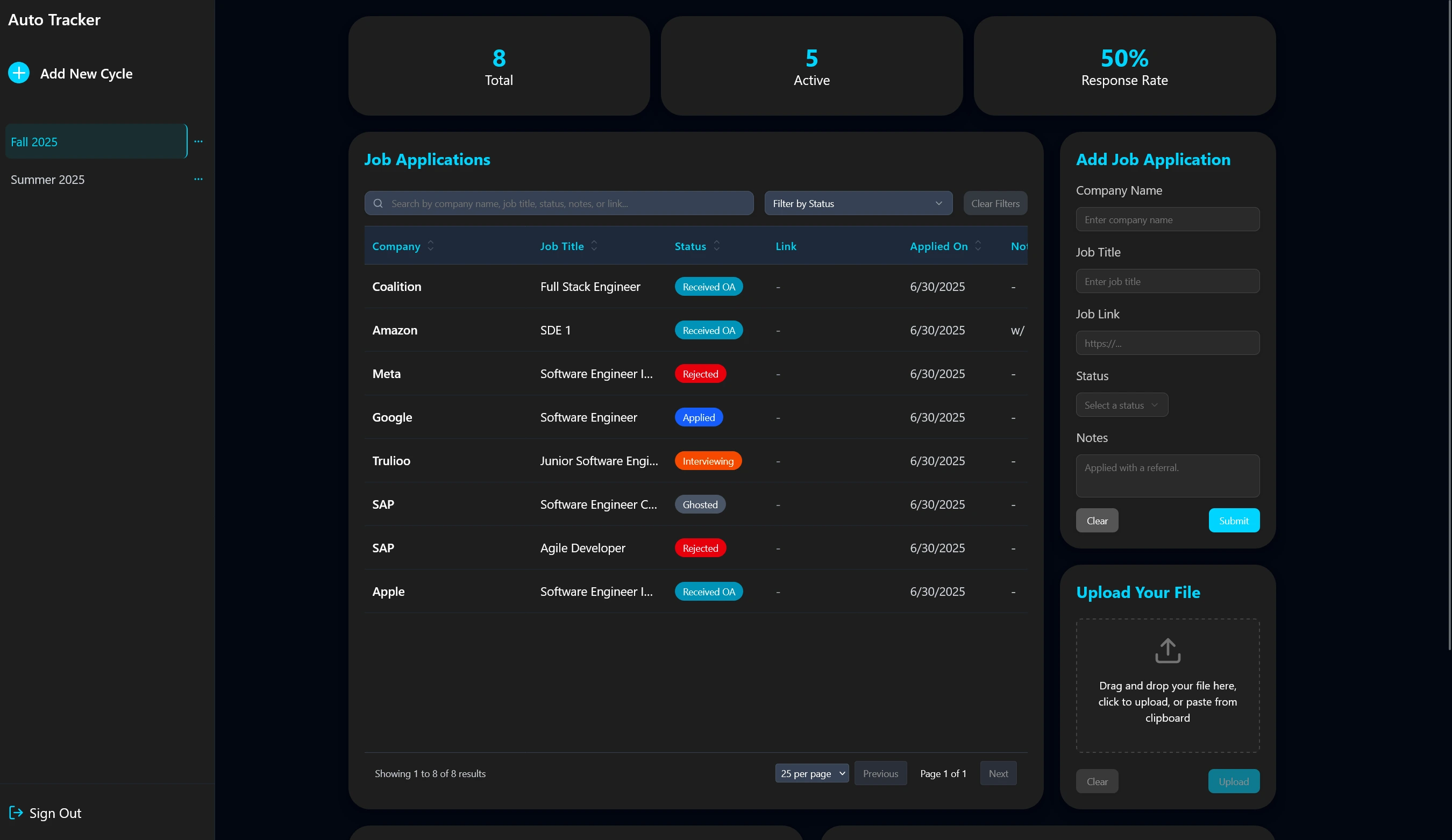Click the Amazon notes cell starting w/
This screenshot has width=1452, height=840.
(x=1017, y=330)
